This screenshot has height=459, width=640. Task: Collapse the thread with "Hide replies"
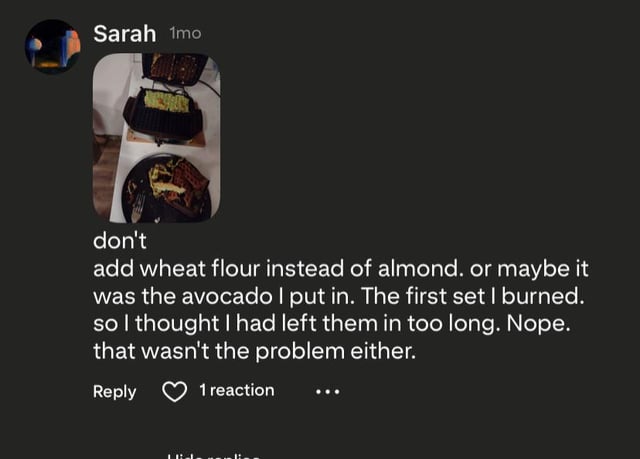(213, 455)
